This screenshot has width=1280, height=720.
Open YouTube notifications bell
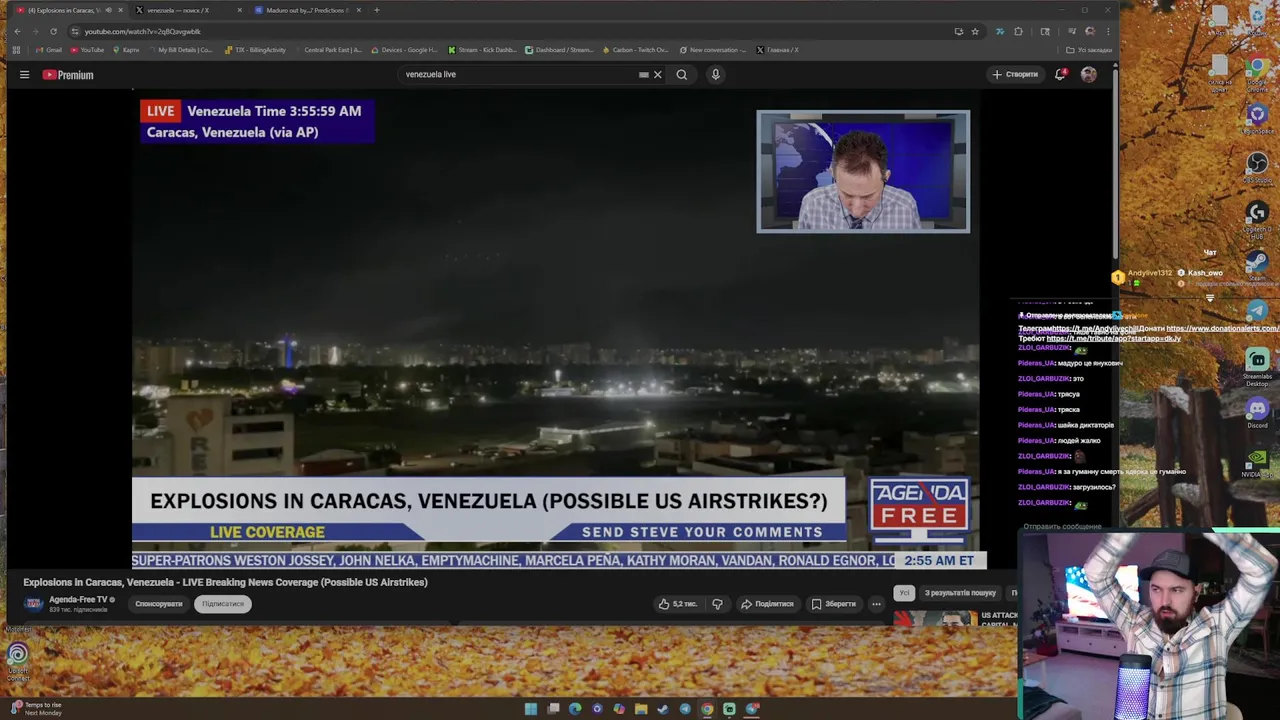(1060, 74)
